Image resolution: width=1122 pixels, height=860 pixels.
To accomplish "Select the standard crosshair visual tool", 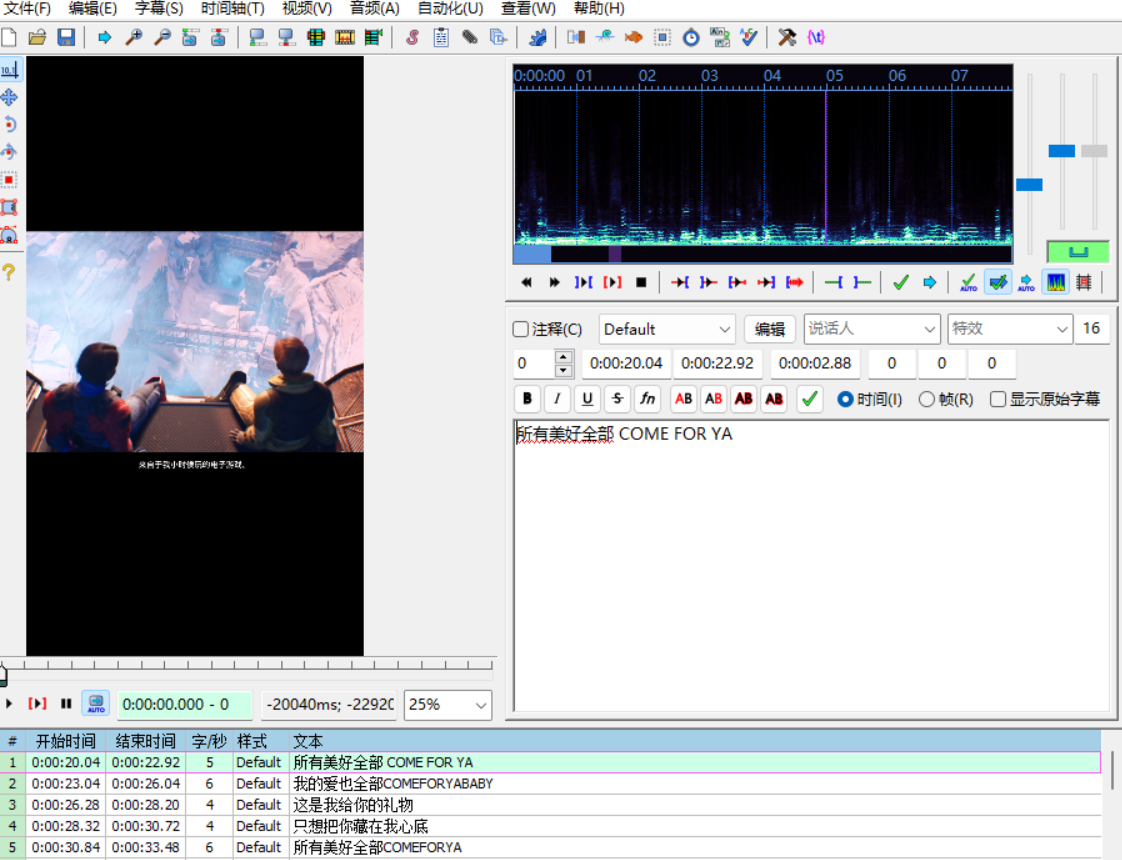I will (x=10, y=70).
